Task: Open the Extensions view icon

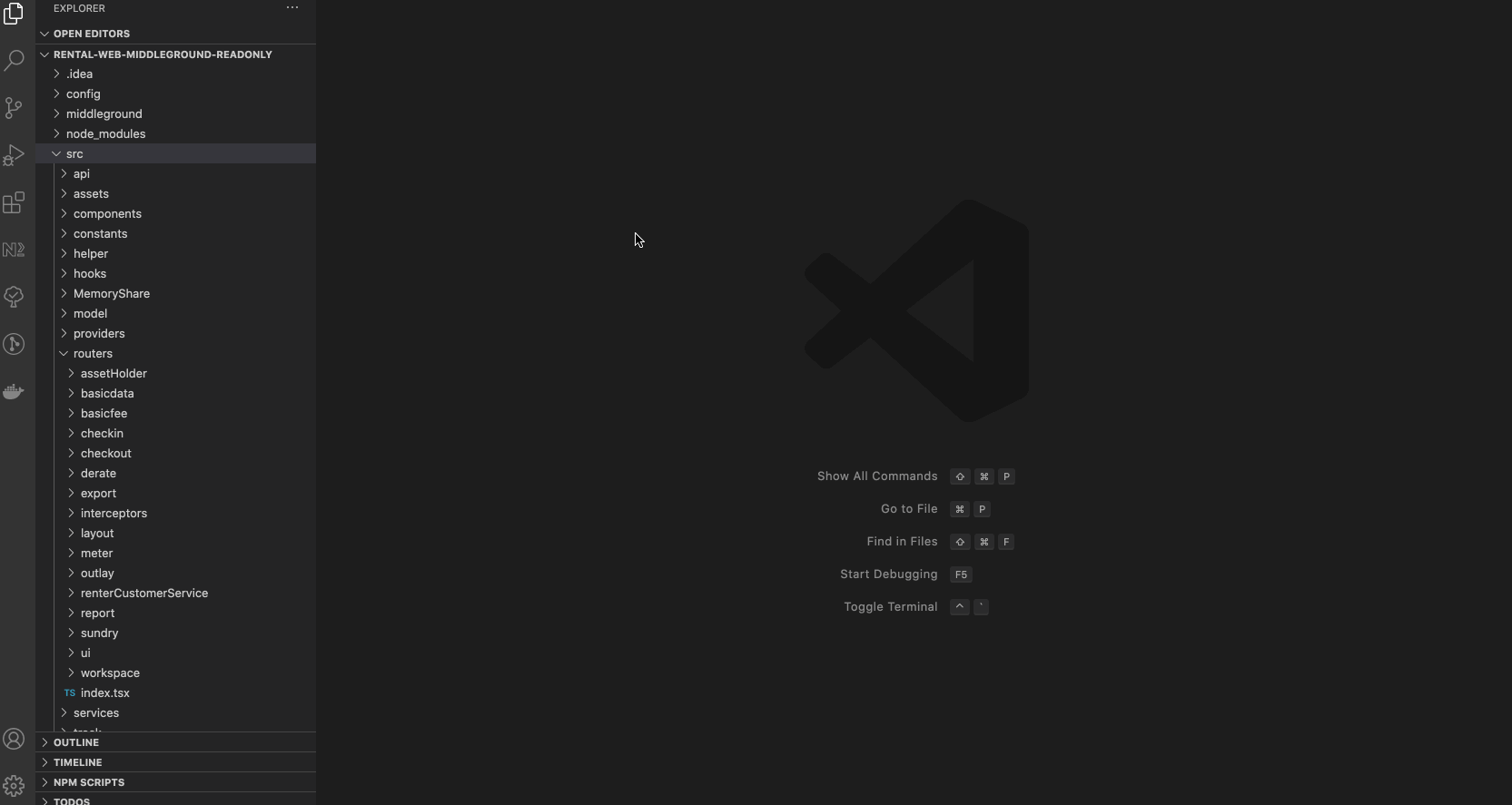Action: 14,202
